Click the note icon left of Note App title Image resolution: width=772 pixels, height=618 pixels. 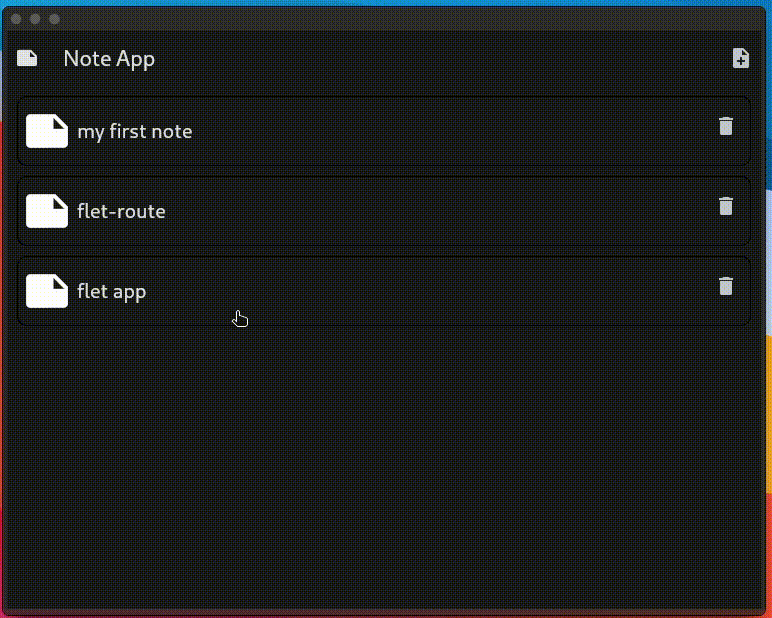27,58
